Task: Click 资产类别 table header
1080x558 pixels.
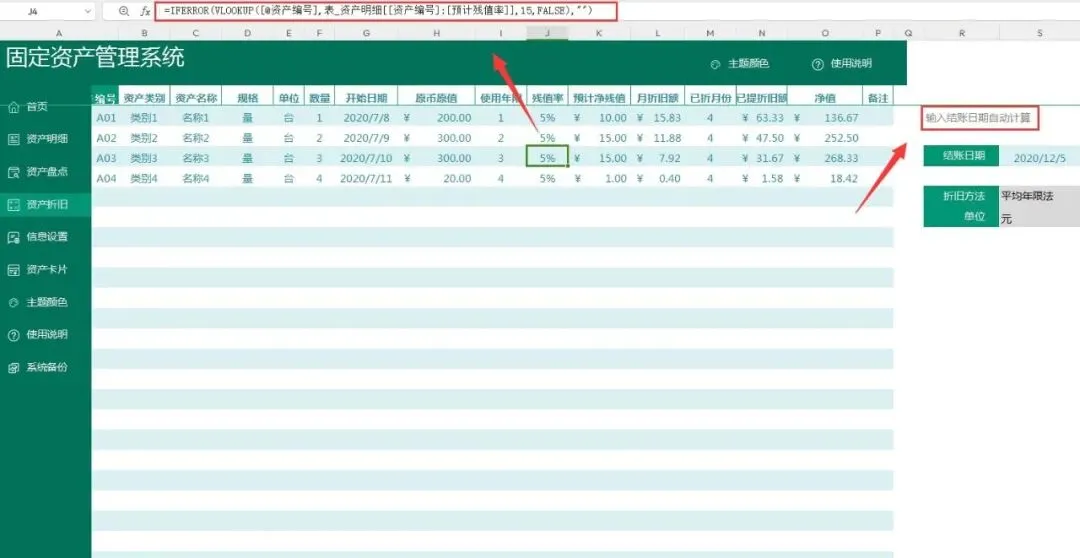Action: [144, 99]
